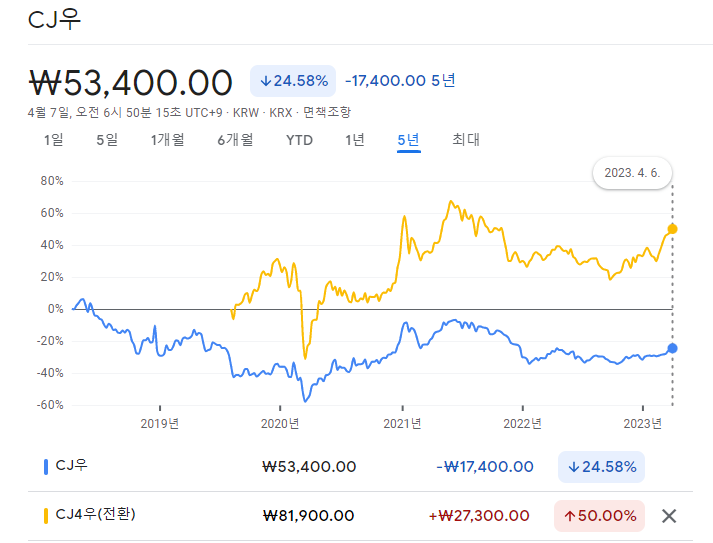Click the 2022년 axis label
This screenshot has height=543, width=713.
522,424
